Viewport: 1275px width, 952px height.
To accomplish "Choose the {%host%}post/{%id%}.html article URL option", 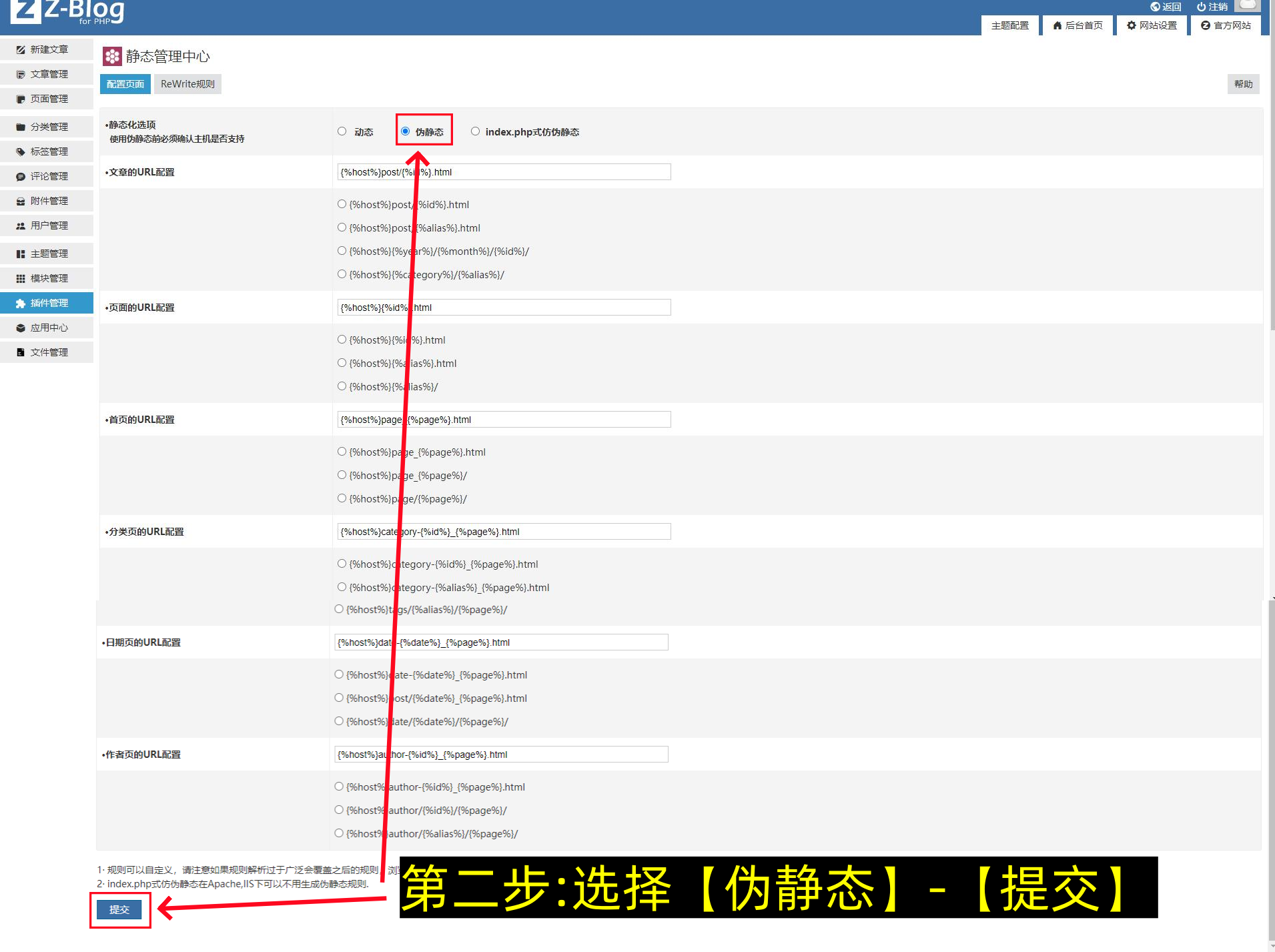I will click(342, 203).
